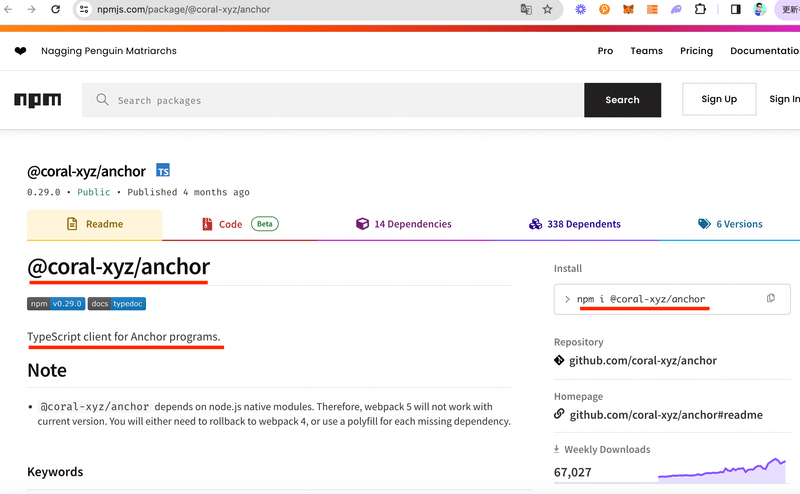Open site information icon in address bar
800x494 pixels.
[84, 9]
